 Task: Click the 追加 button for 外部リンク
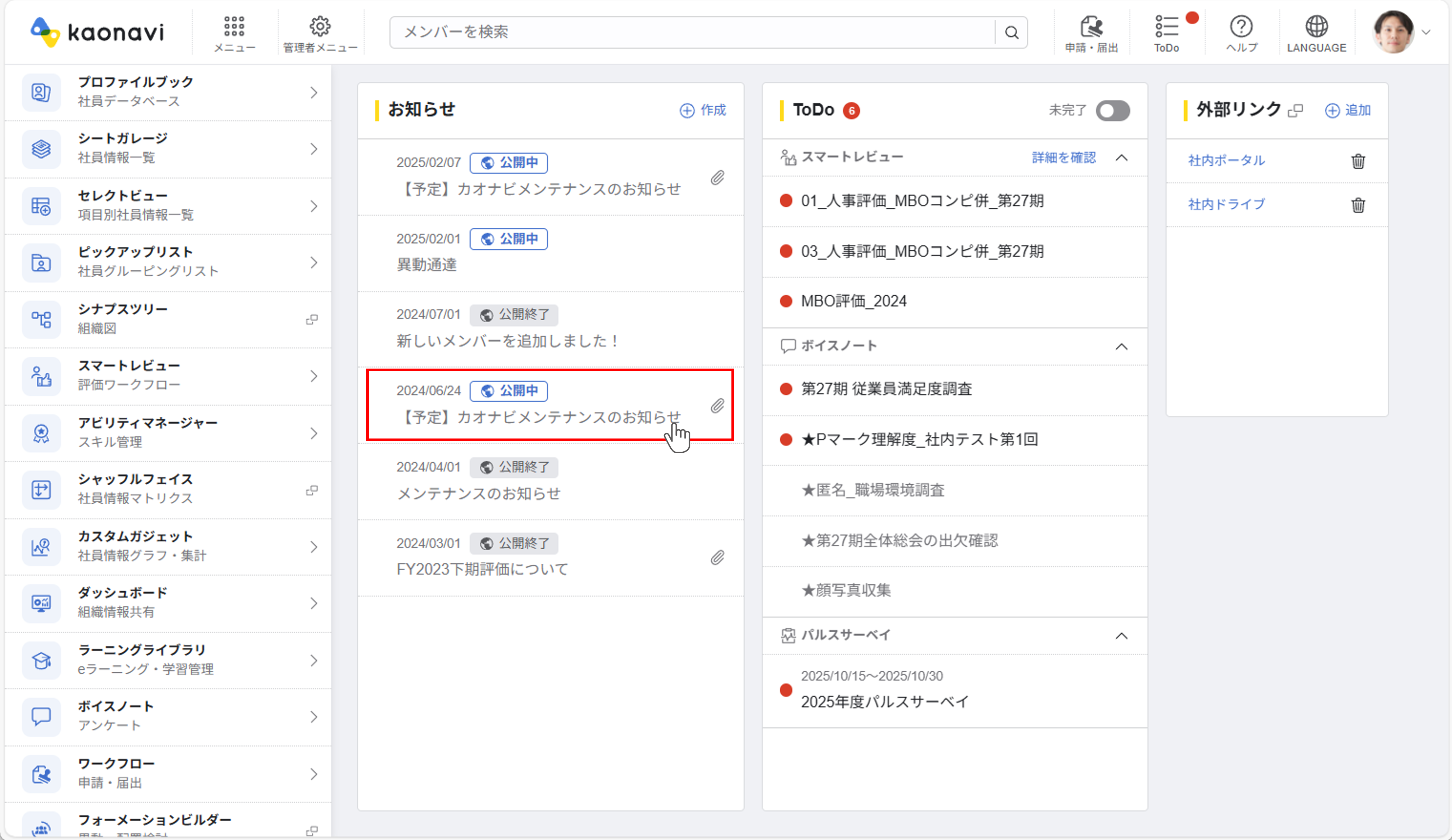coord(1348,110)
